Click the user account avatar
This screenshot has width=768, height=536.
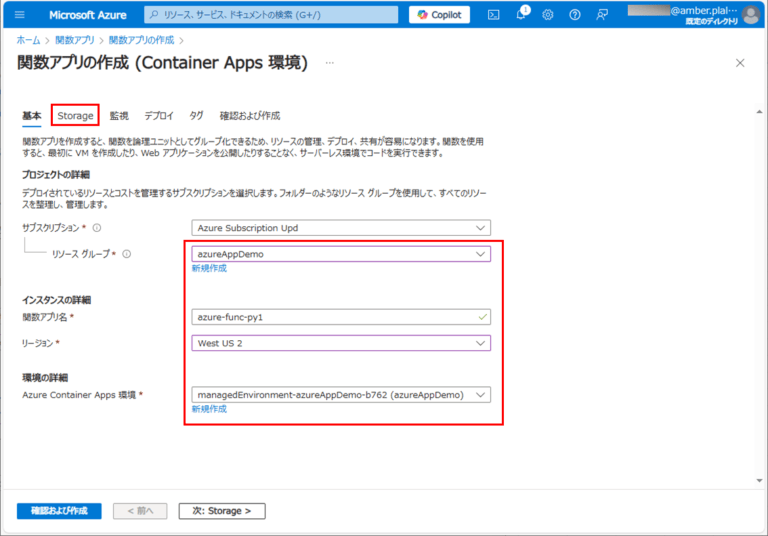[x=751, y=14]
